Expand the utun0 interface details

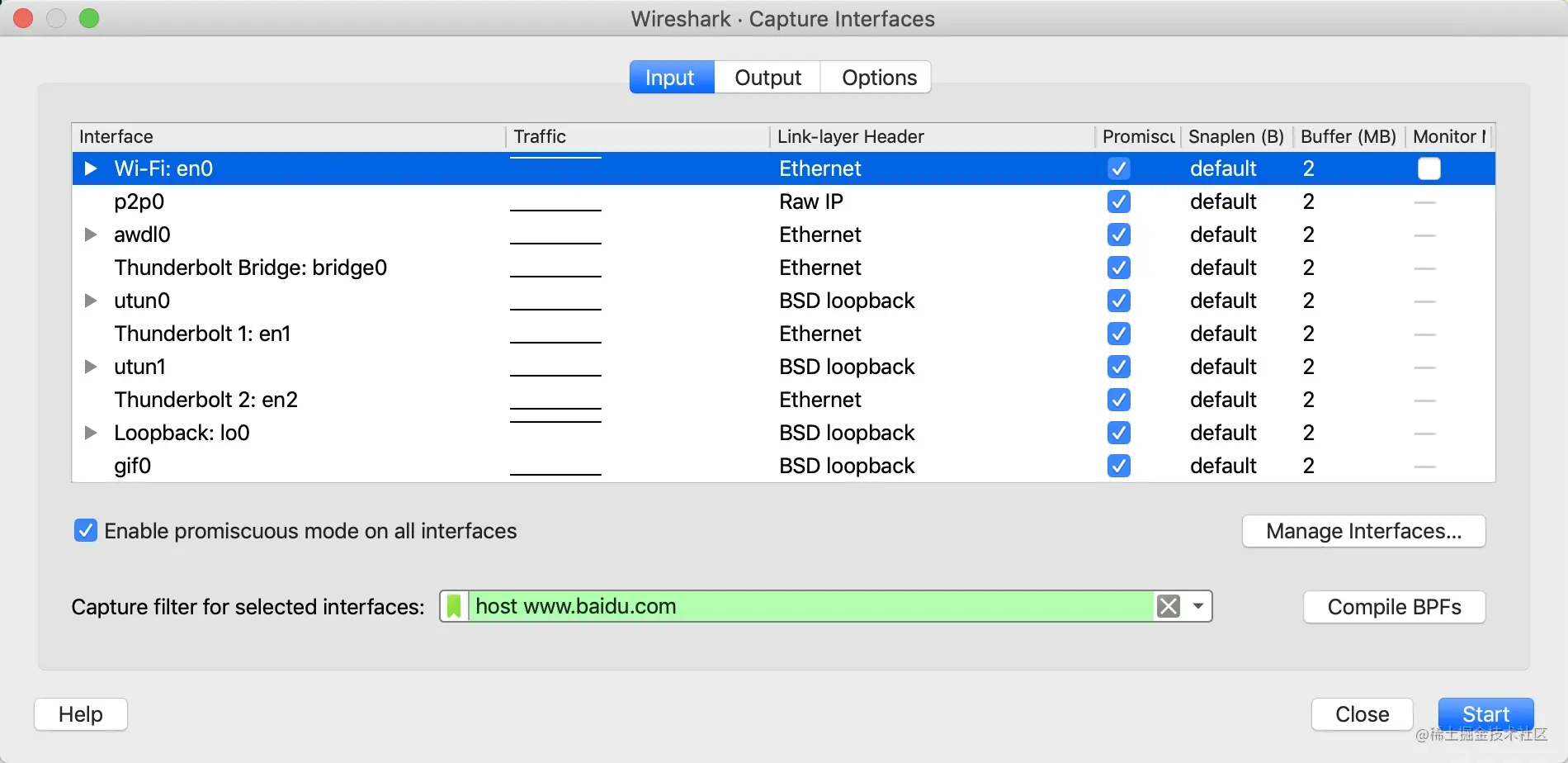[91, 301]
